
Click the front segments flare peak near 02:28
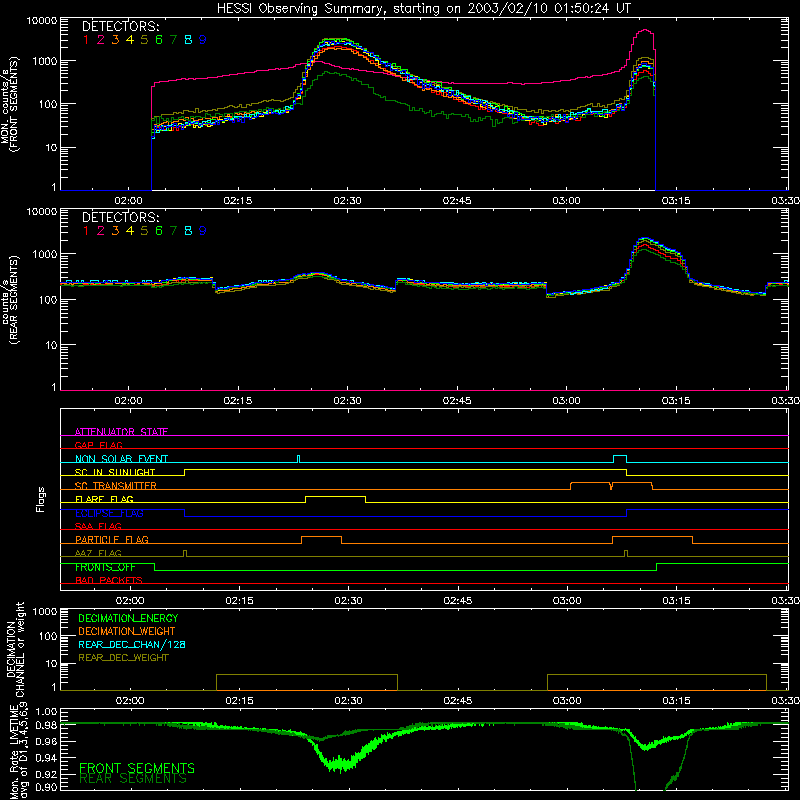tap(333, 41)
